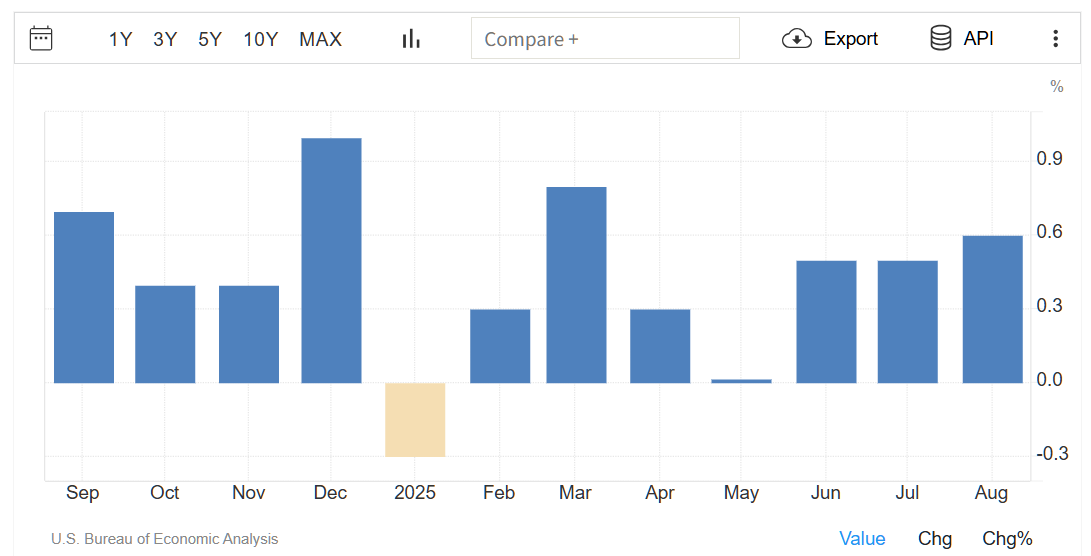Select the 1Y time range
The image size is (1091, 556).
tap(120, 39)
